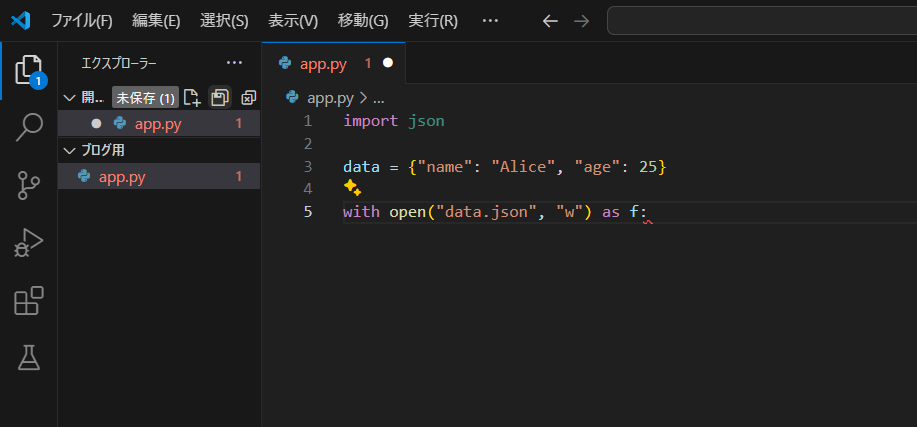Open the Run and Debug view icon

[x=29, y=243]
